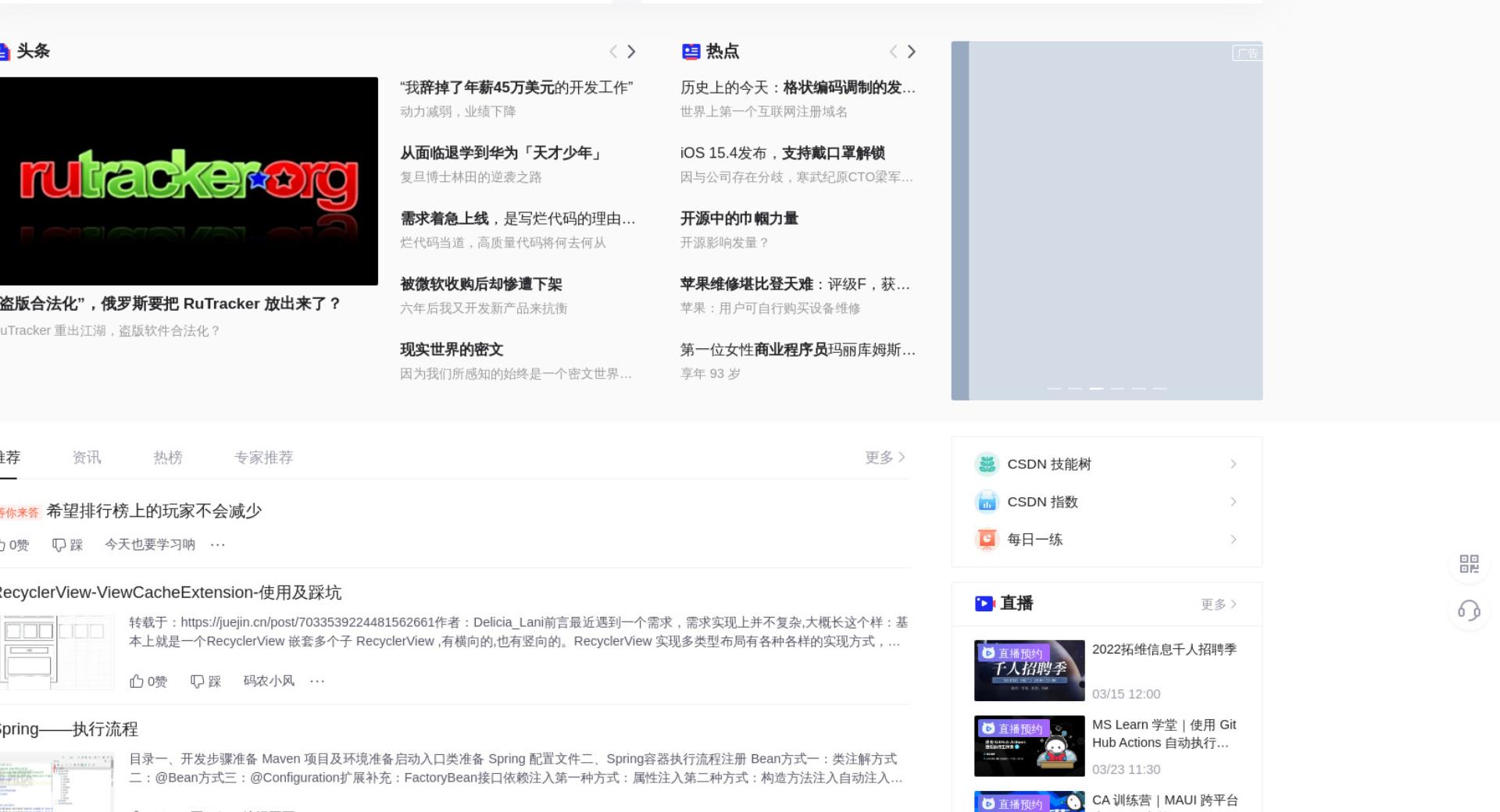
Task: Click the 热点 section icon
Action: point(691,52)
